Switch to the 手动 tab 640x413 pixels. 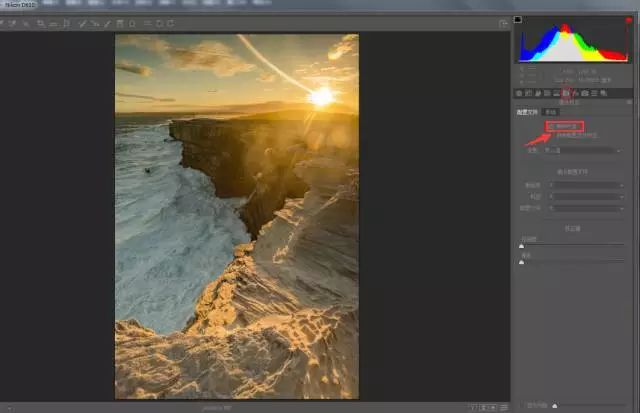(549, 112)
